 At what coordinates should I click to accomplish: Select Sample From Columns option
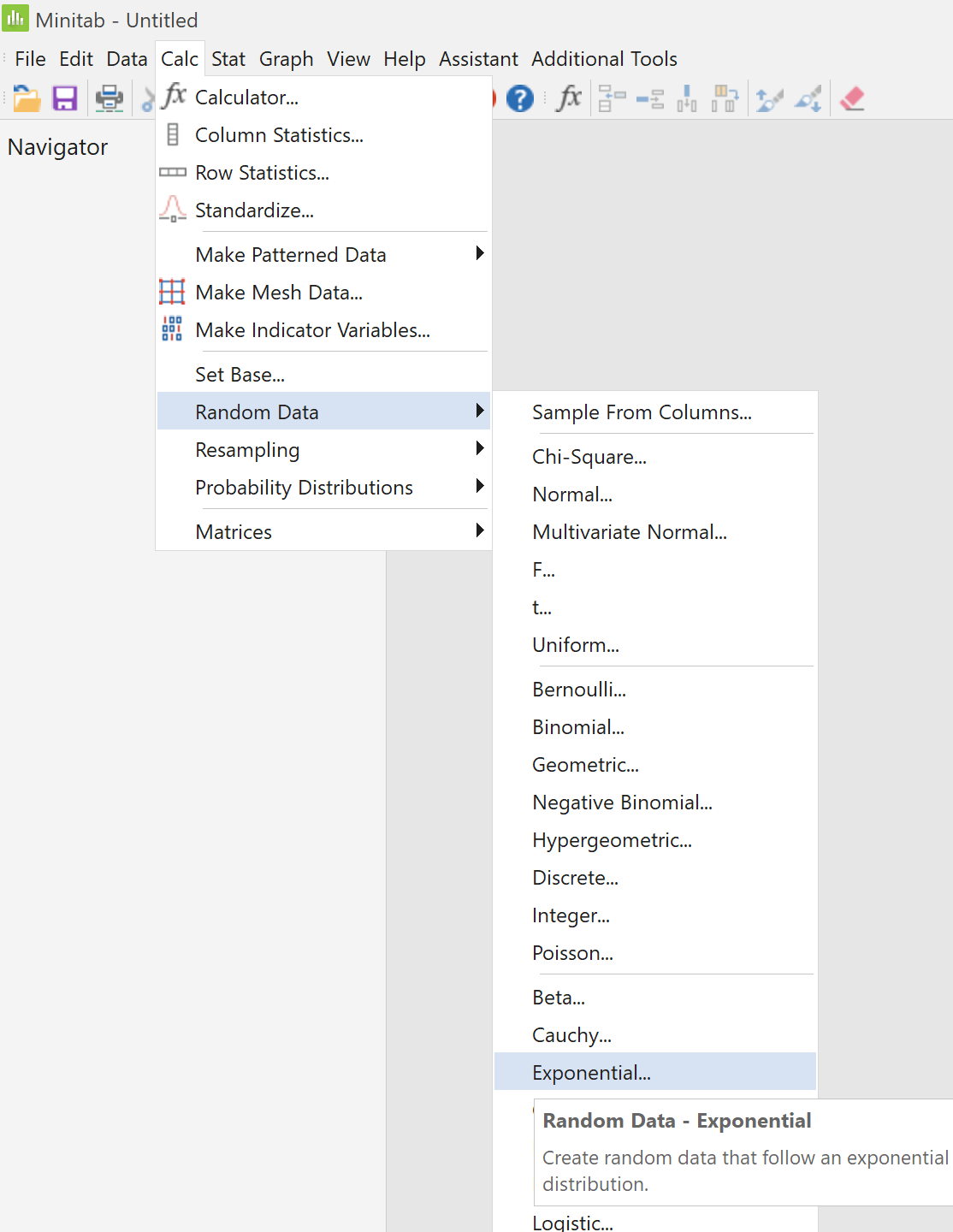click(655, 412)
